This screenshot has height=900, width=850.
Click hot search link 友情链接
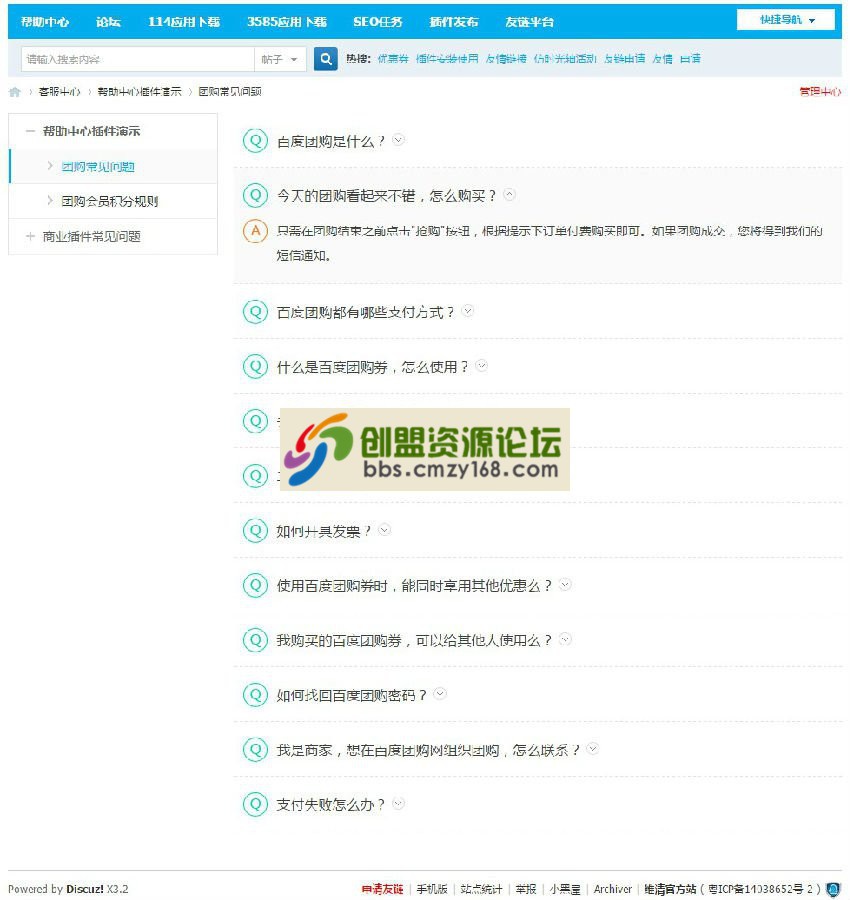[x=506, y=59]
